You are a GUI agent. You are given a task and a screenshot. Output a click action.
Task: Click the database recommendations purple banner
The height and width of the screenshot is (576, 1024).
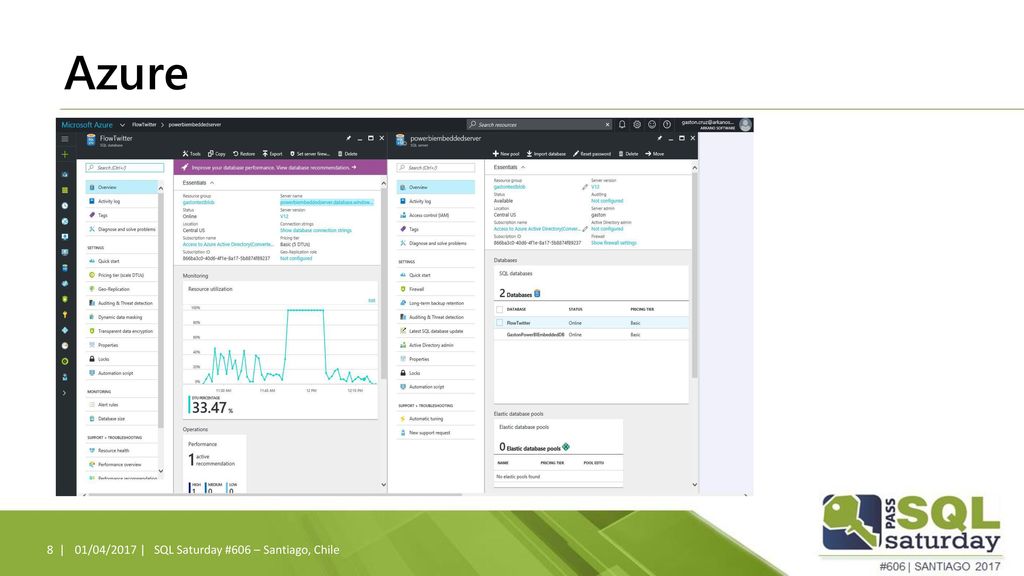pyautogui.click(x=280, y=168)
